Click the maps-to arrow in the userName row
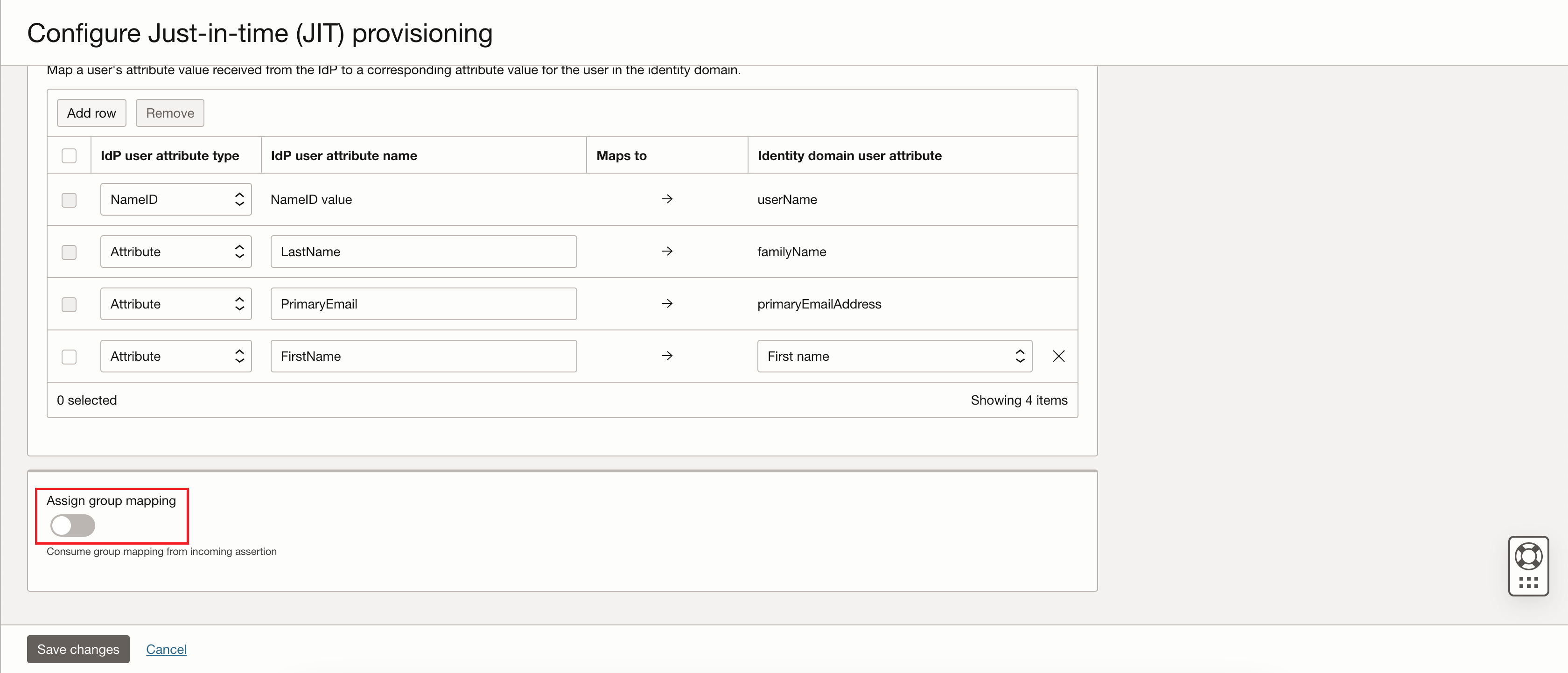 pyautogui.click(x=667, y=199)
